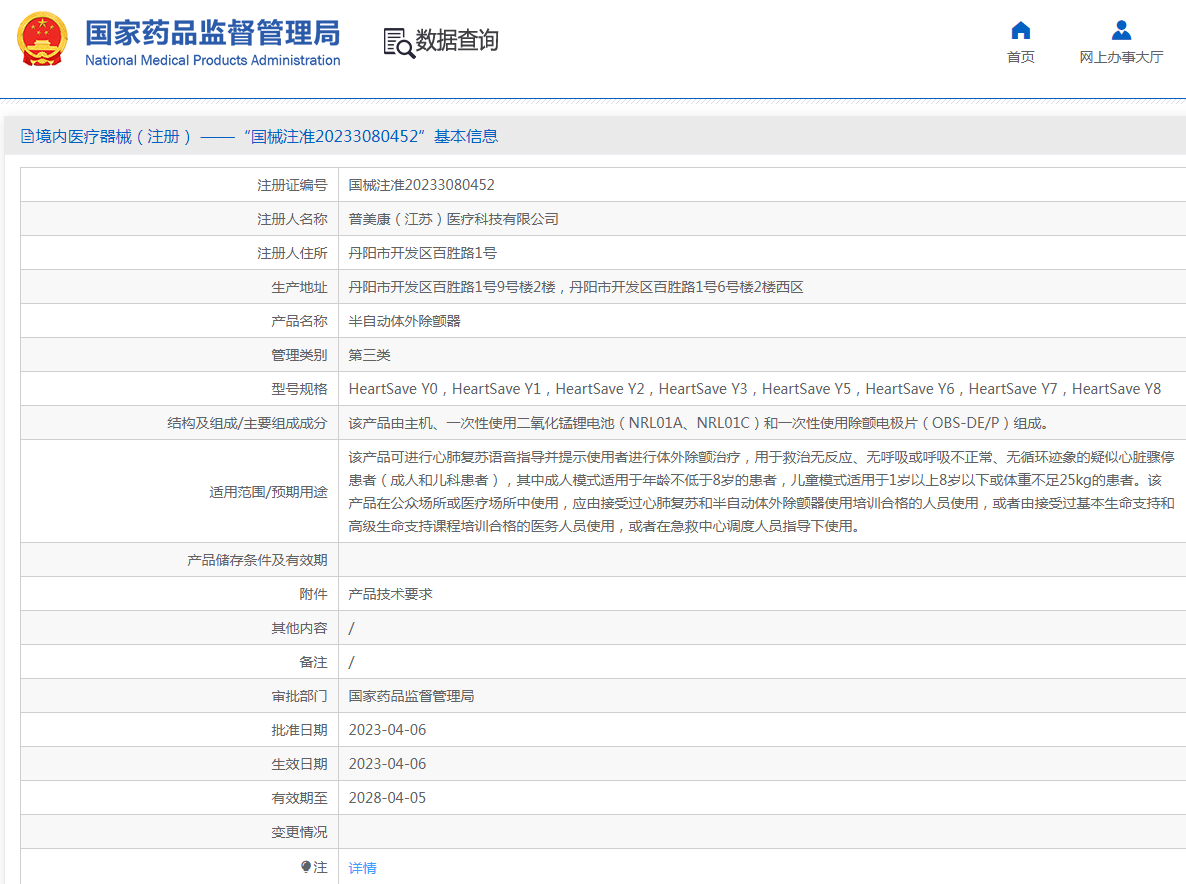Viewport: 1186px width, 884px height.
Task: Open the 详情 details link
Action: (x=361, y=867)
